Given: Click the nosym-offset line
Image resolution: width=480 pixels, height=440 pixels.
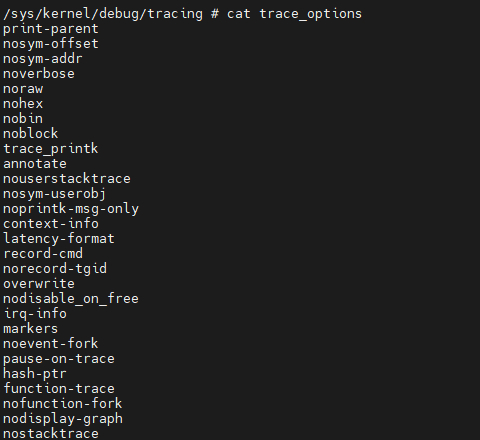Looking at the screenshot, I should point(51,44).
